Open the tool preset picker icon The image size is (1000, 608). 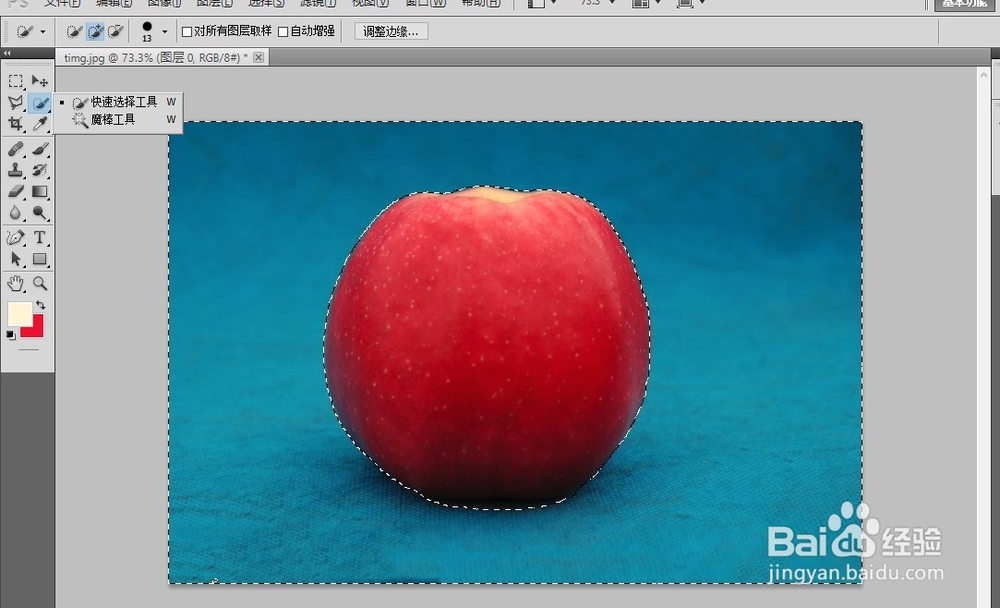coord(25,31)
